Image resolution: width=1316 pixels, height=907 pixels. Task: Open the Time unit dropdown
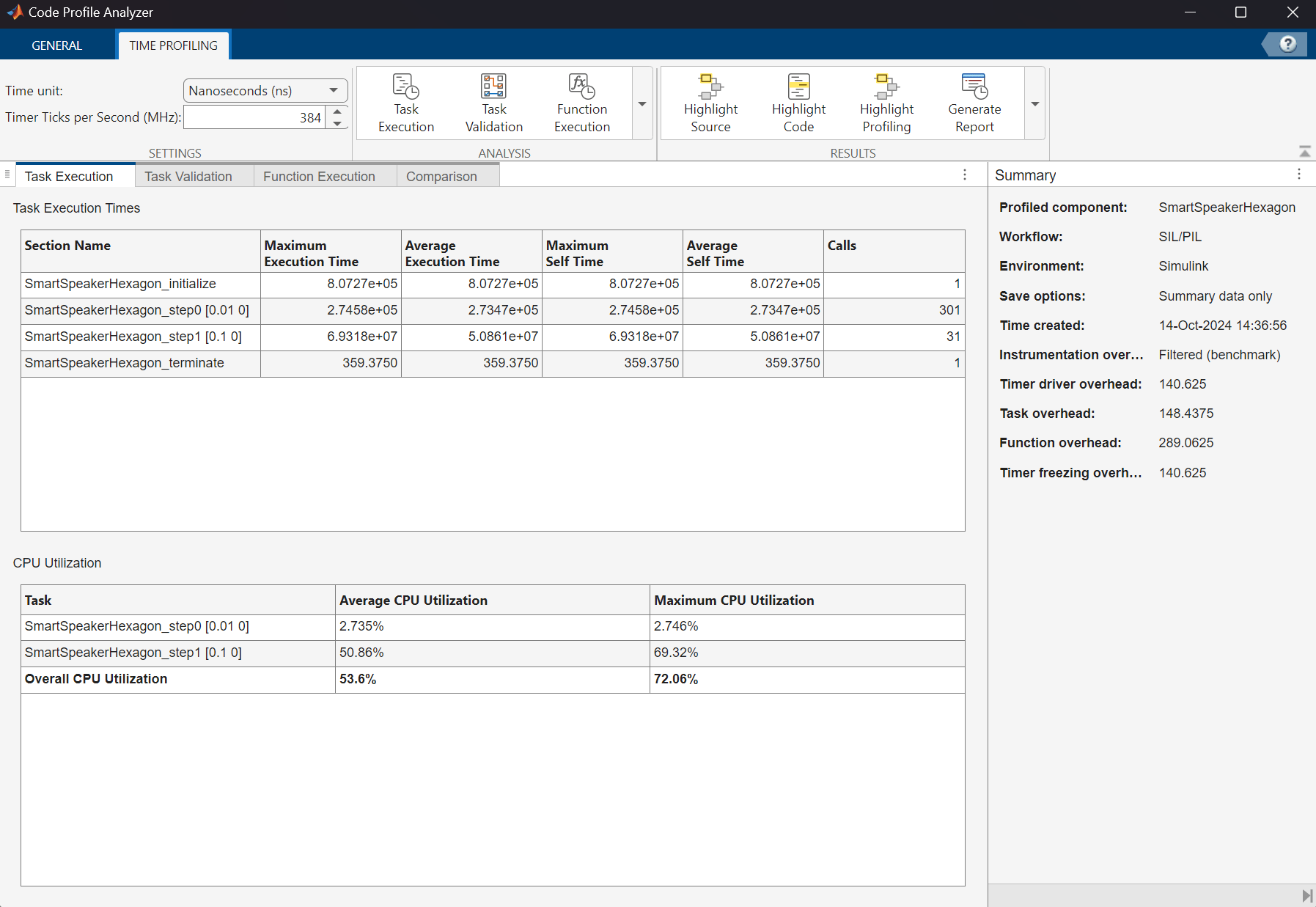coord(265,90)
